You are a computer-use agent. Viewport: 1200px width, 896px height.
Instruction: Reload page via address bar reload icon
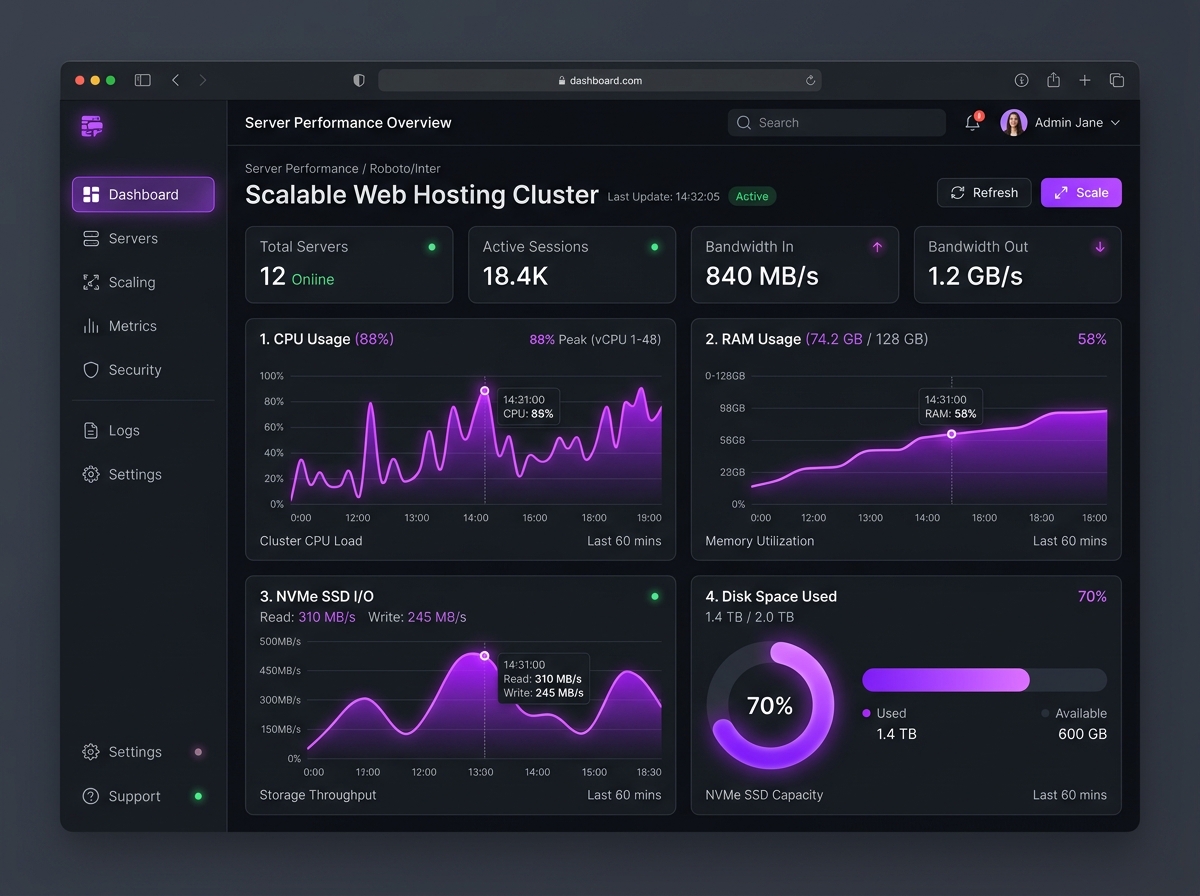coord(810,80)
